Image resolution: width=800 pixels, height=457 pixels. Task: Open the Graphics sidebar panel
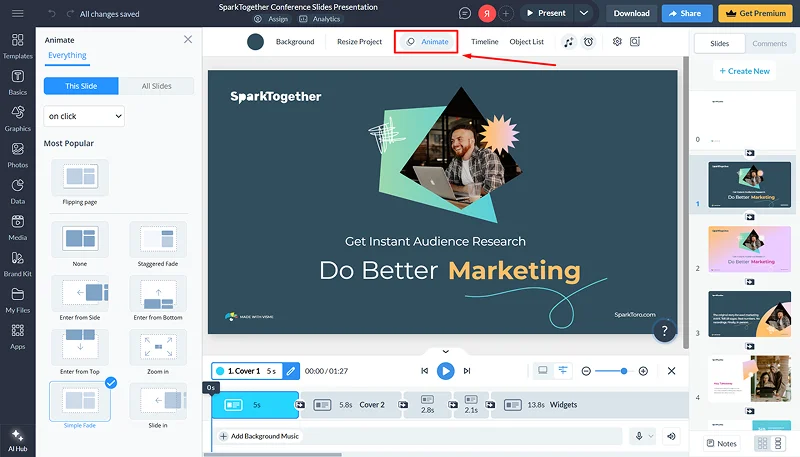pos(17,119)
